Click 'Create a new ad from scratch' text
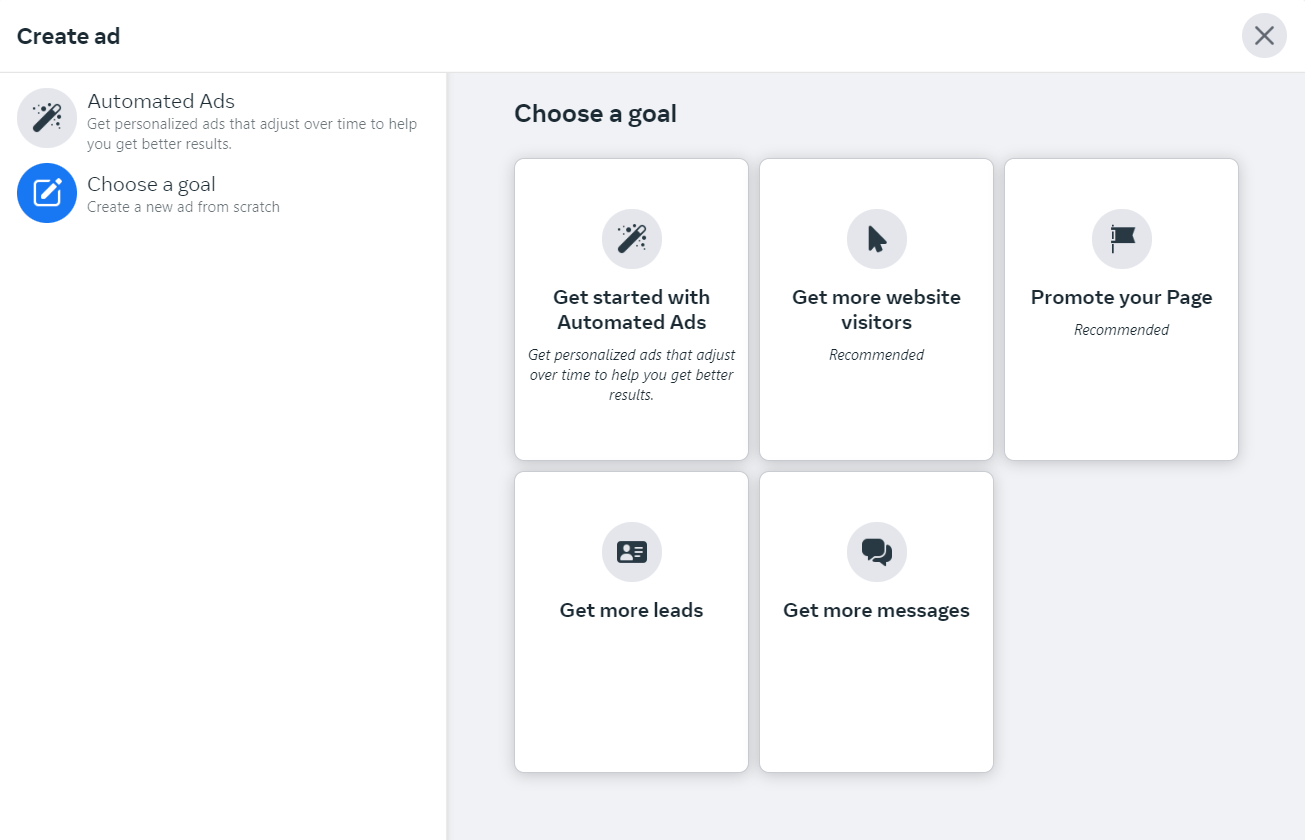Image resolution: width=1305 pixels, height=840 pixels. tap(183, 207)
